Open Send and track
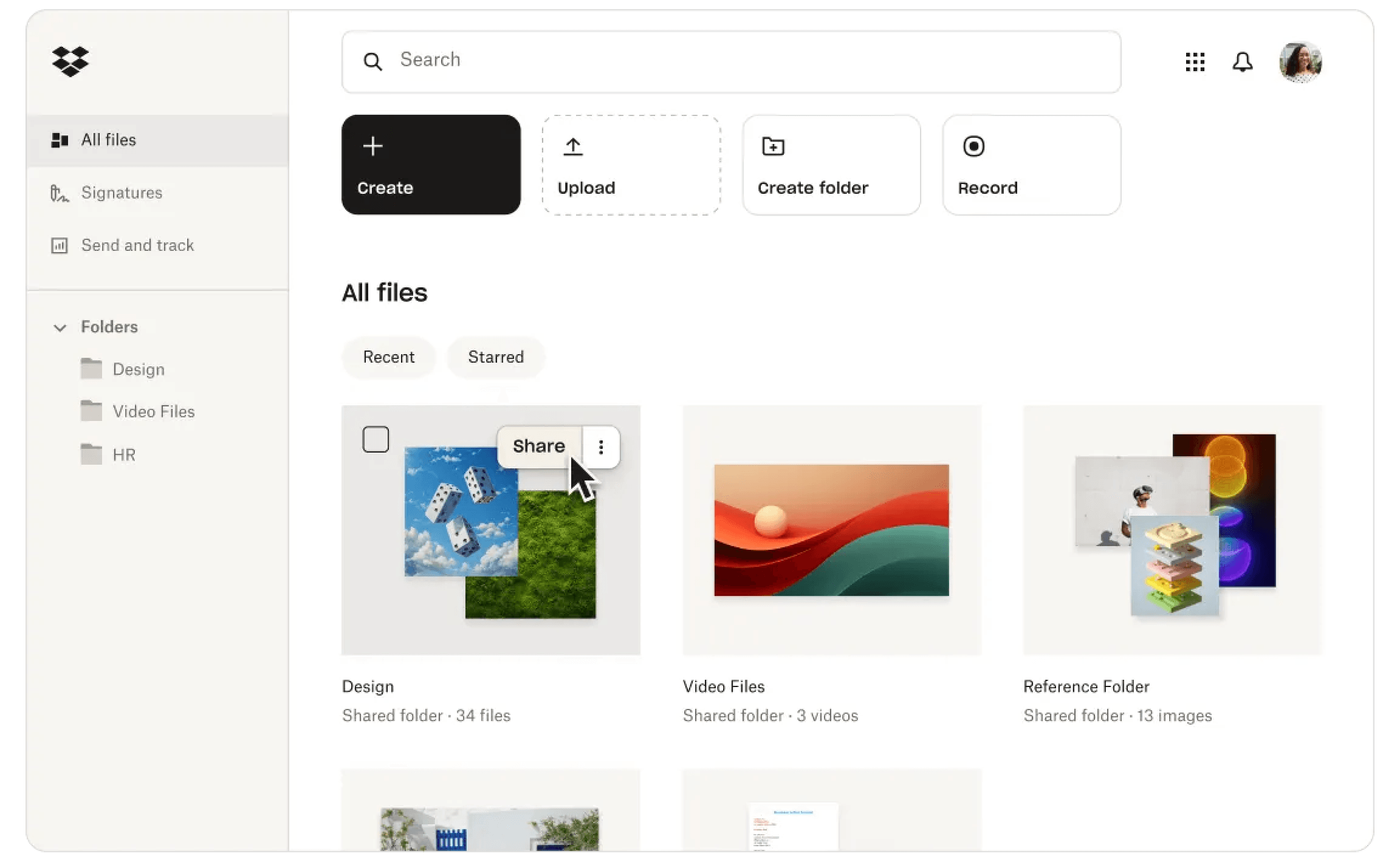This screenshot has height=862, width=1400. [137, 245]
